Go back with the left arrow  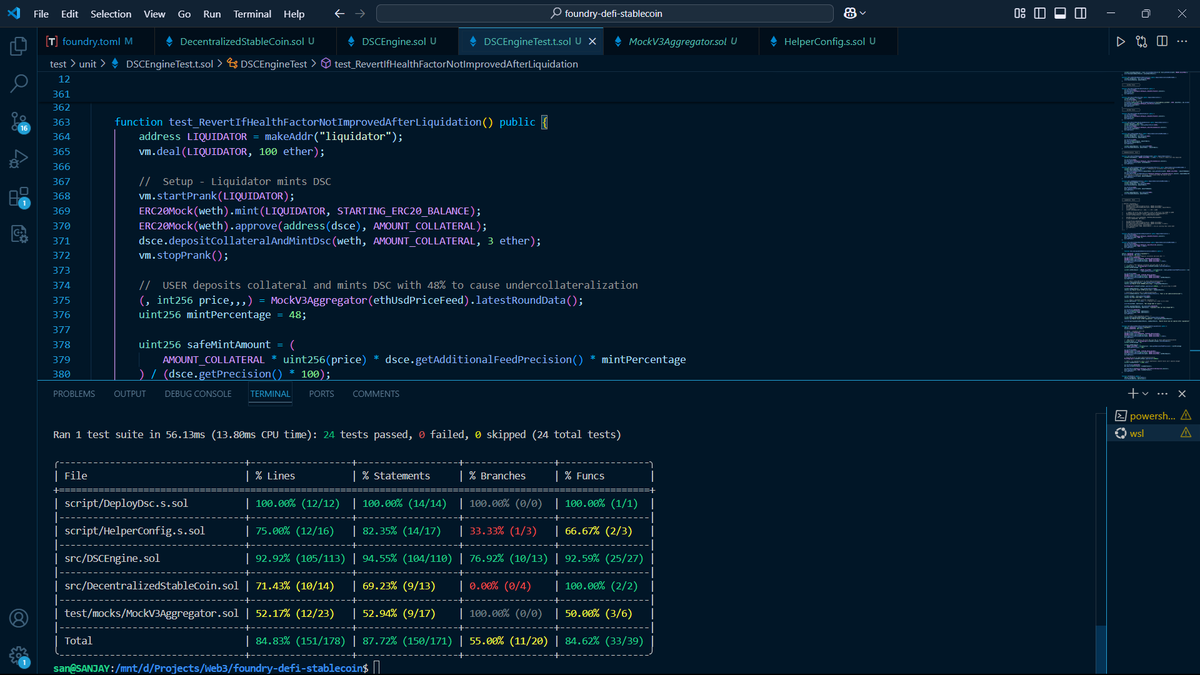tap(339, 14)
